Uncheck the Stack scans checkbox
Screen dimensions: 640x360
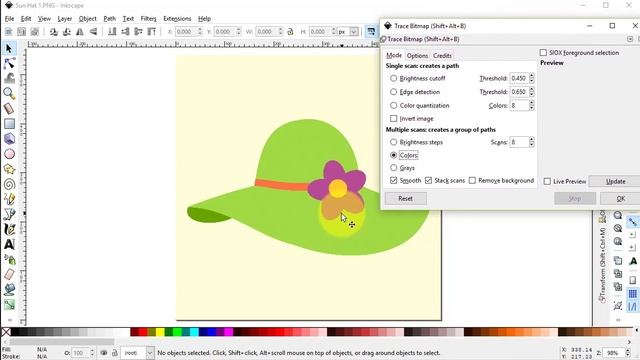[x=429, y=180]
